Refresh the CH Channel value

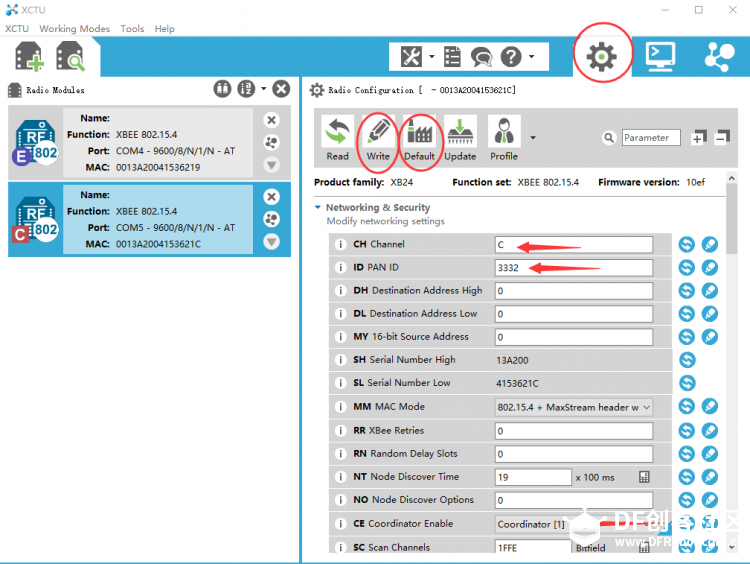point(687,244)
